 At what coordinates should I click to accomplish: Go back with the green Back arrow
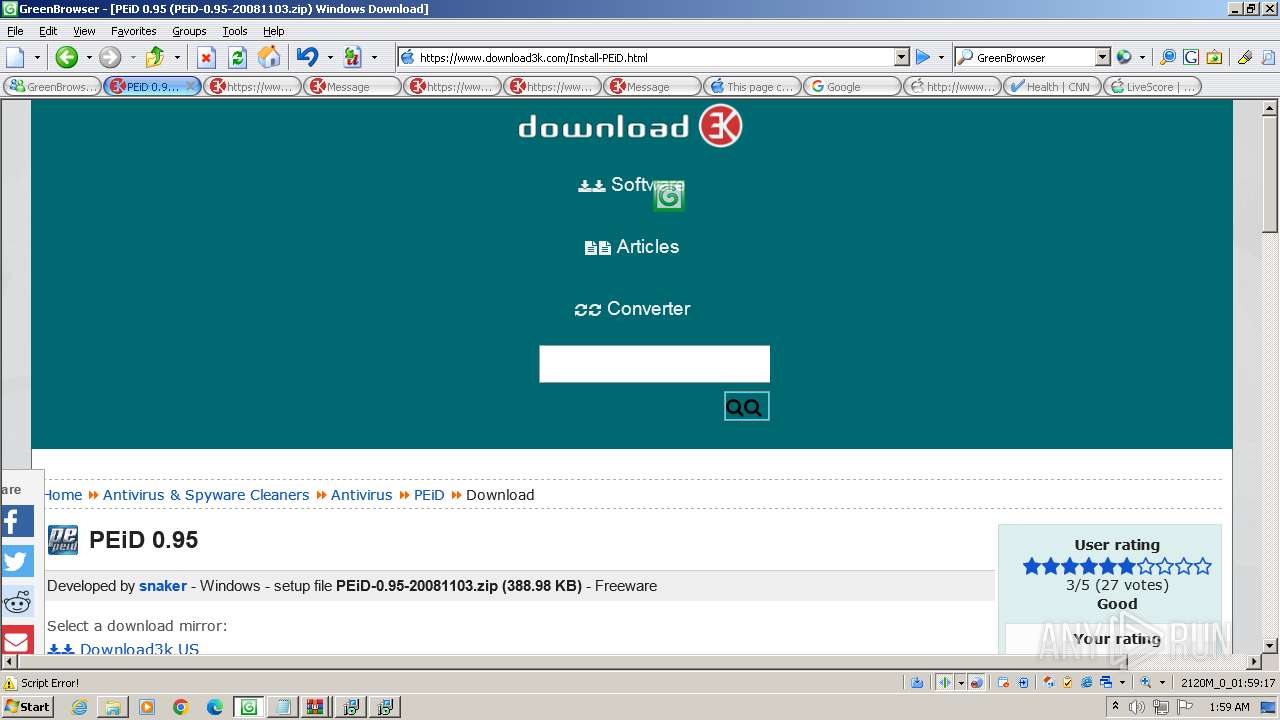point(66,57)
